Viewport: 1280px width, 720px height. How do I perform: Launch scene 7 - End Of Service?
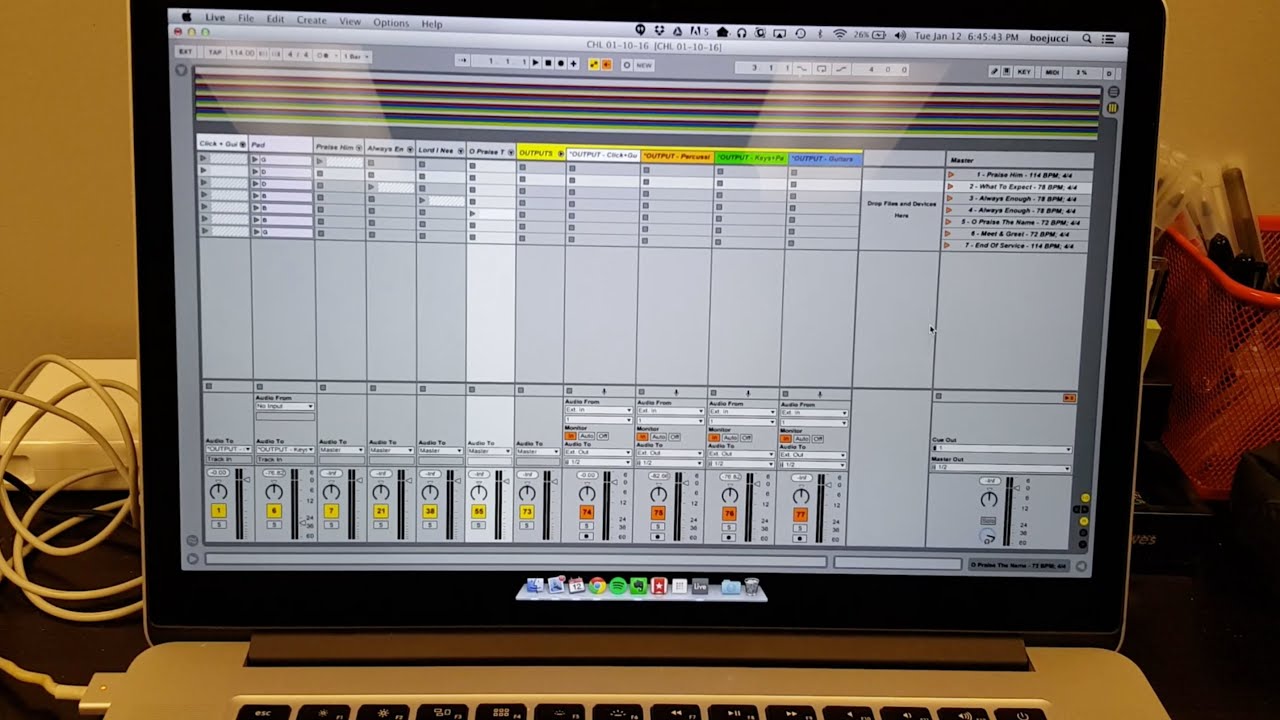pyautogui.click(x=947, y=245)
